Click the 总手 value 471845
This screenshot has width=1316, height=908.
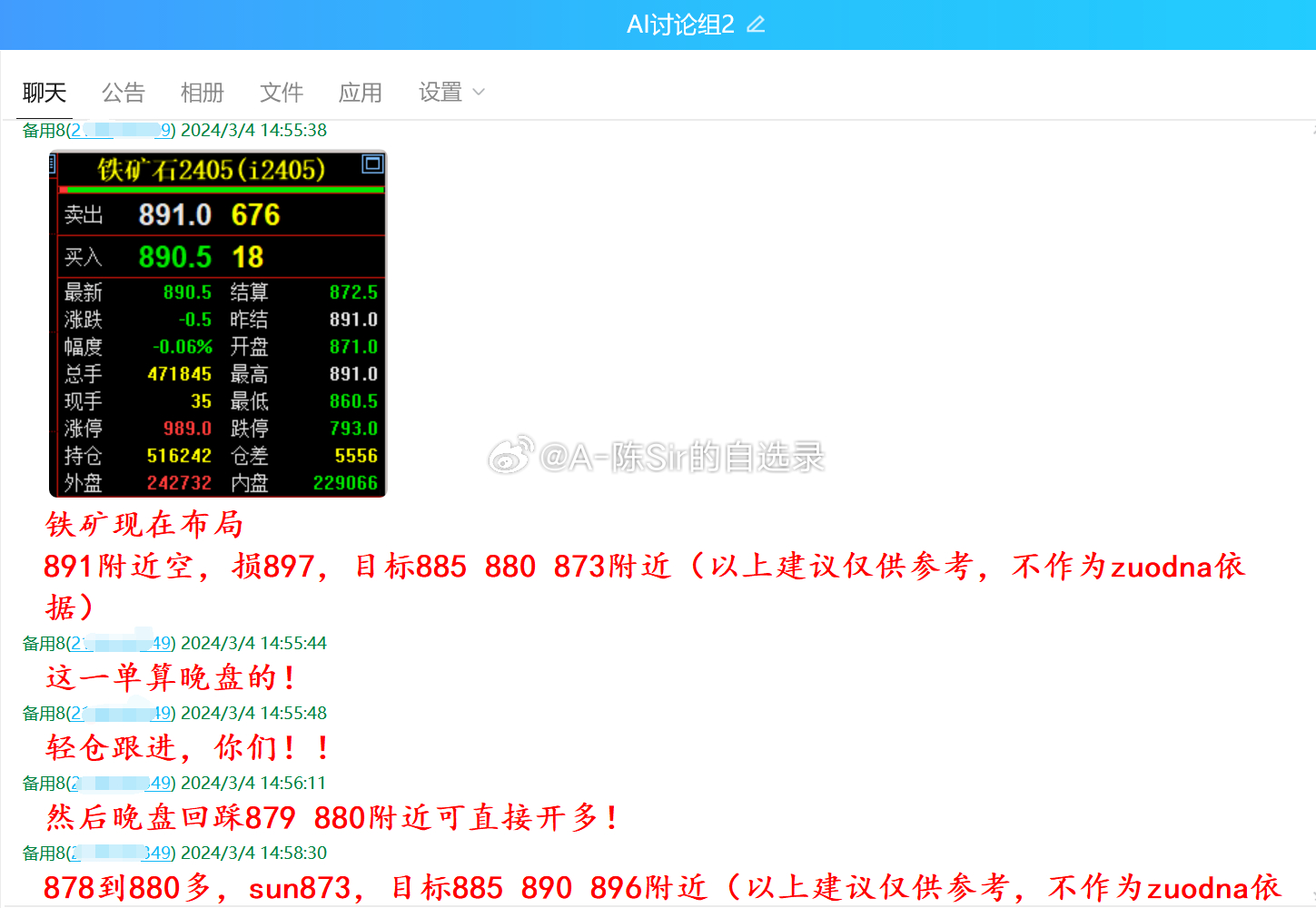coord(179,374)
